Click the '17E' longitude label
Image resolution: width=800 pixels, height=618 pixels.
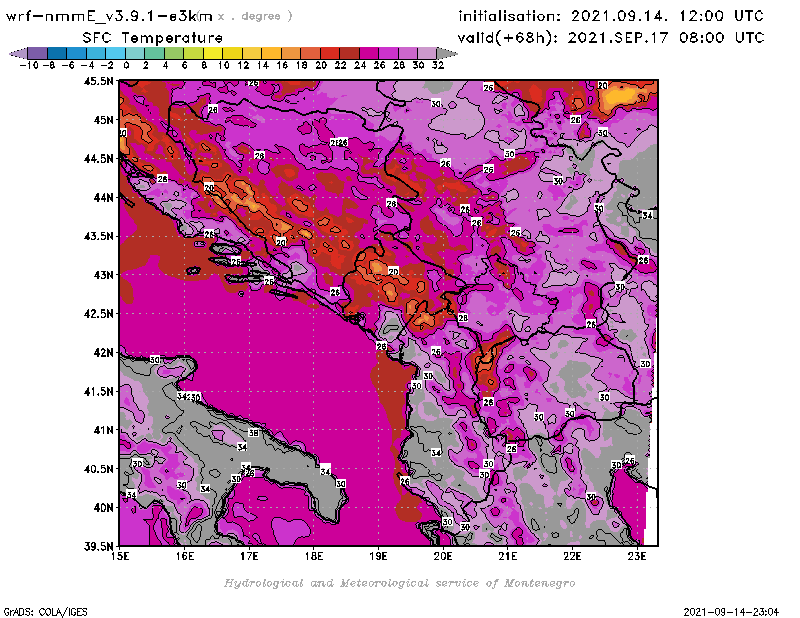[x=249, y=556]
